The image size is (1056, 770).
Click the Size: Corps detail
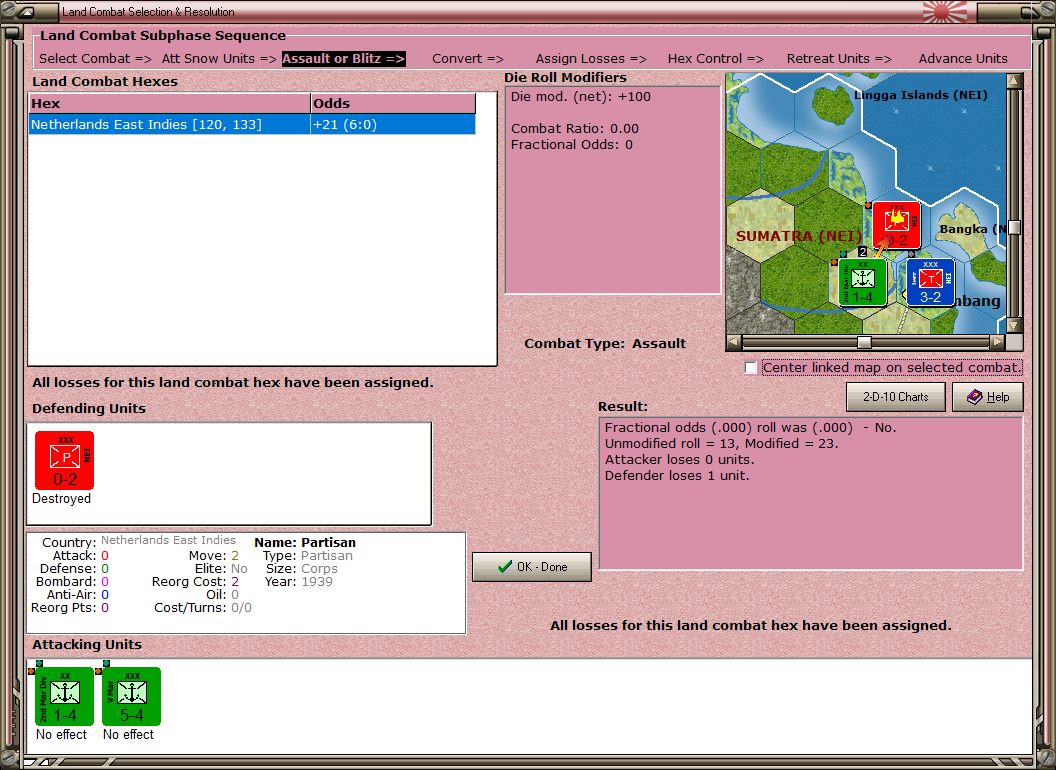(x=302, y=569)
